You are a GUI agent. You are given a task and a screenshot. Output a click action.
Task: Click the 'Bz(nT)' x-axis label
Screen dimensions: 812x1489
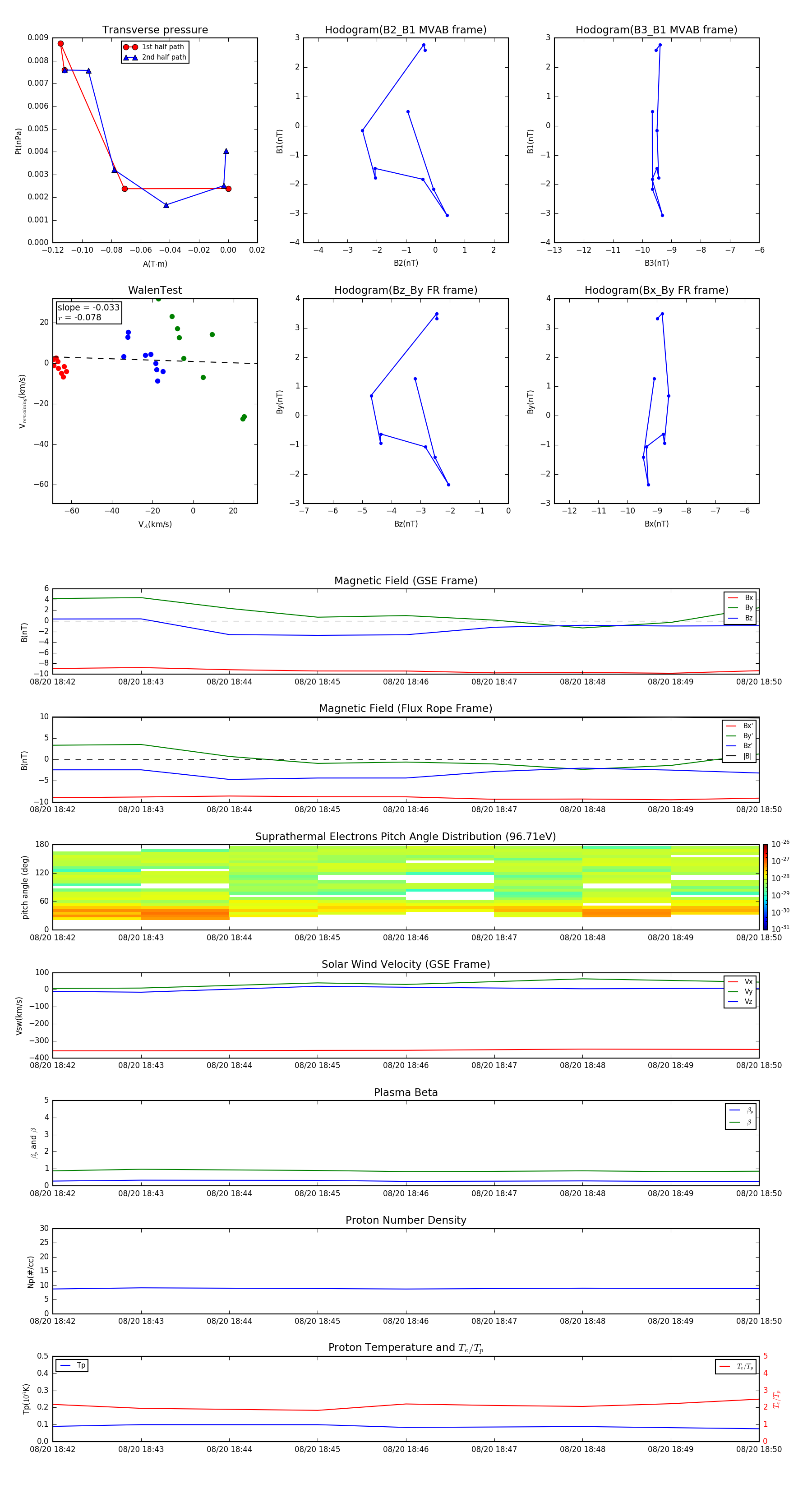point(406,524)
